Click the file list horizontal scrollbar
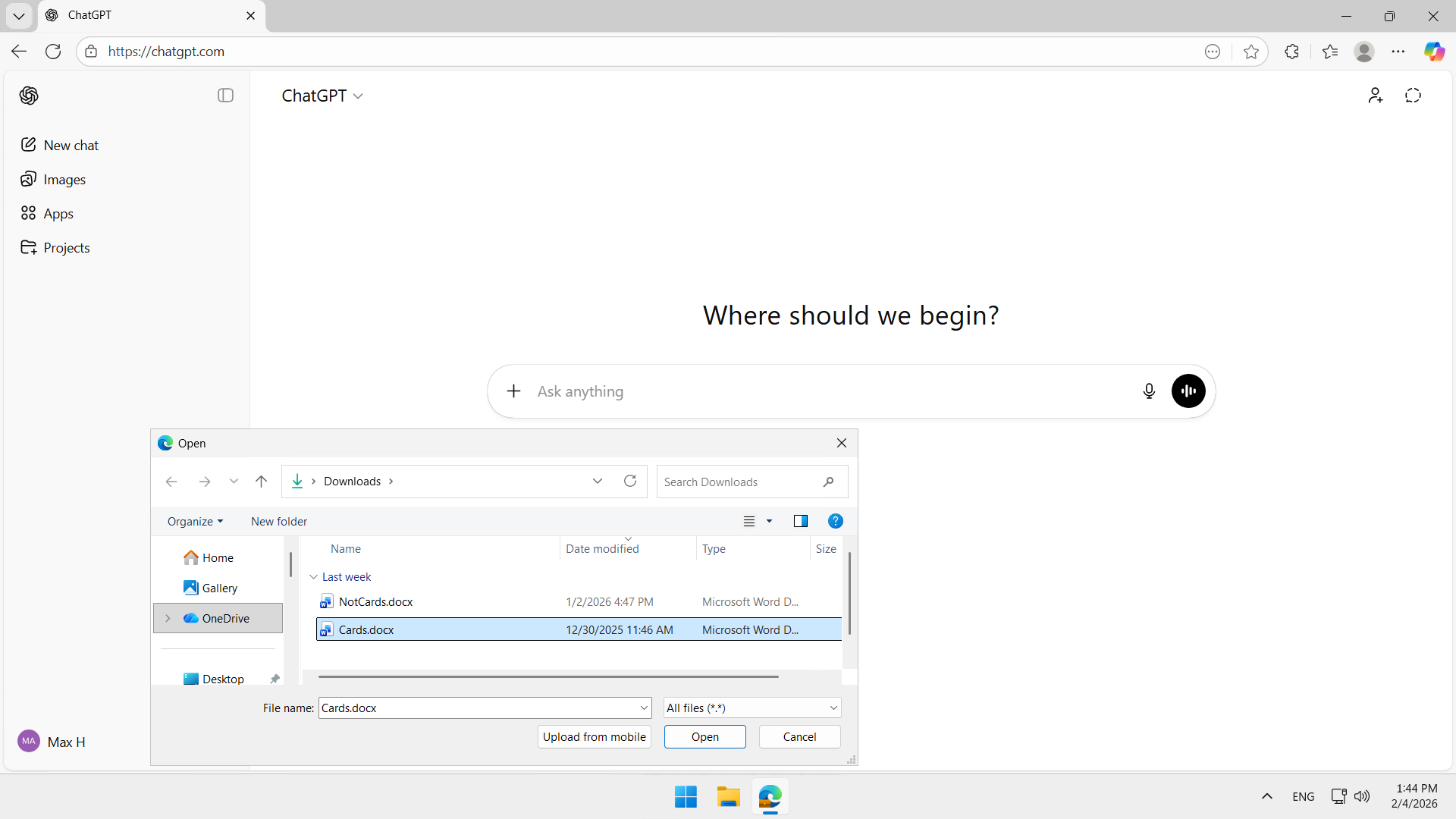Image resolution: width=1456 pixels, height=819 pixels. coord(548,676)
